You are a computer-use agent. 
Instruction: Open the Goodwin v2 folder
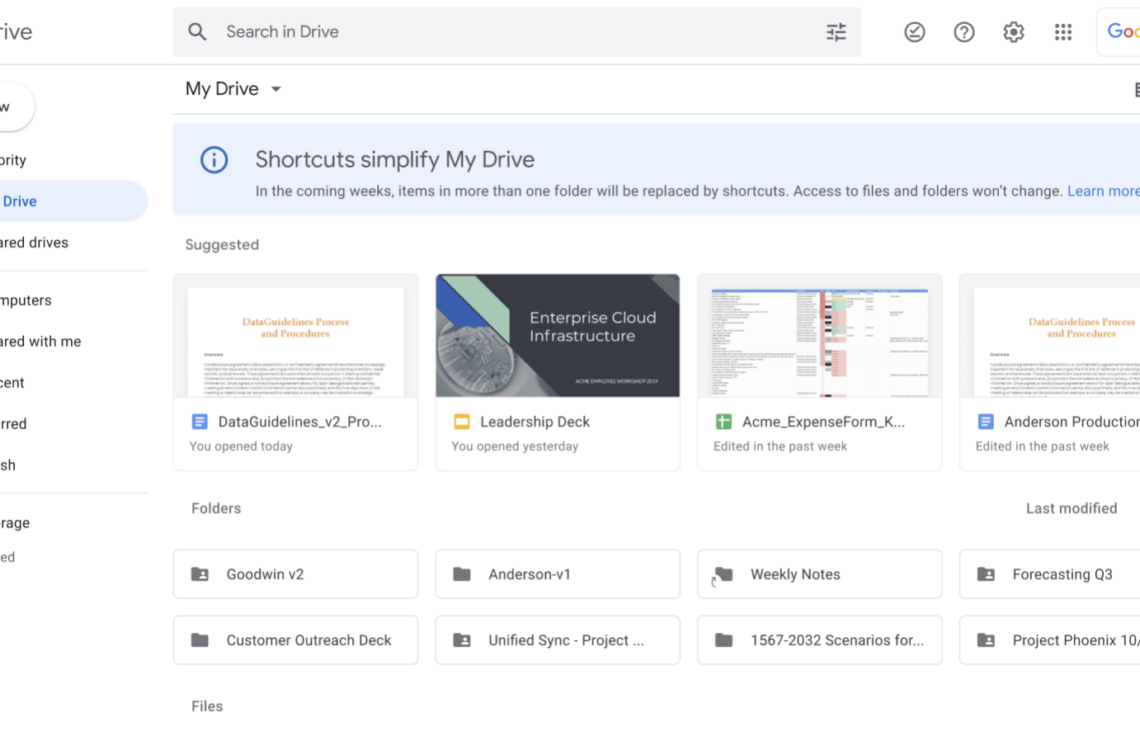pos(296,575)
